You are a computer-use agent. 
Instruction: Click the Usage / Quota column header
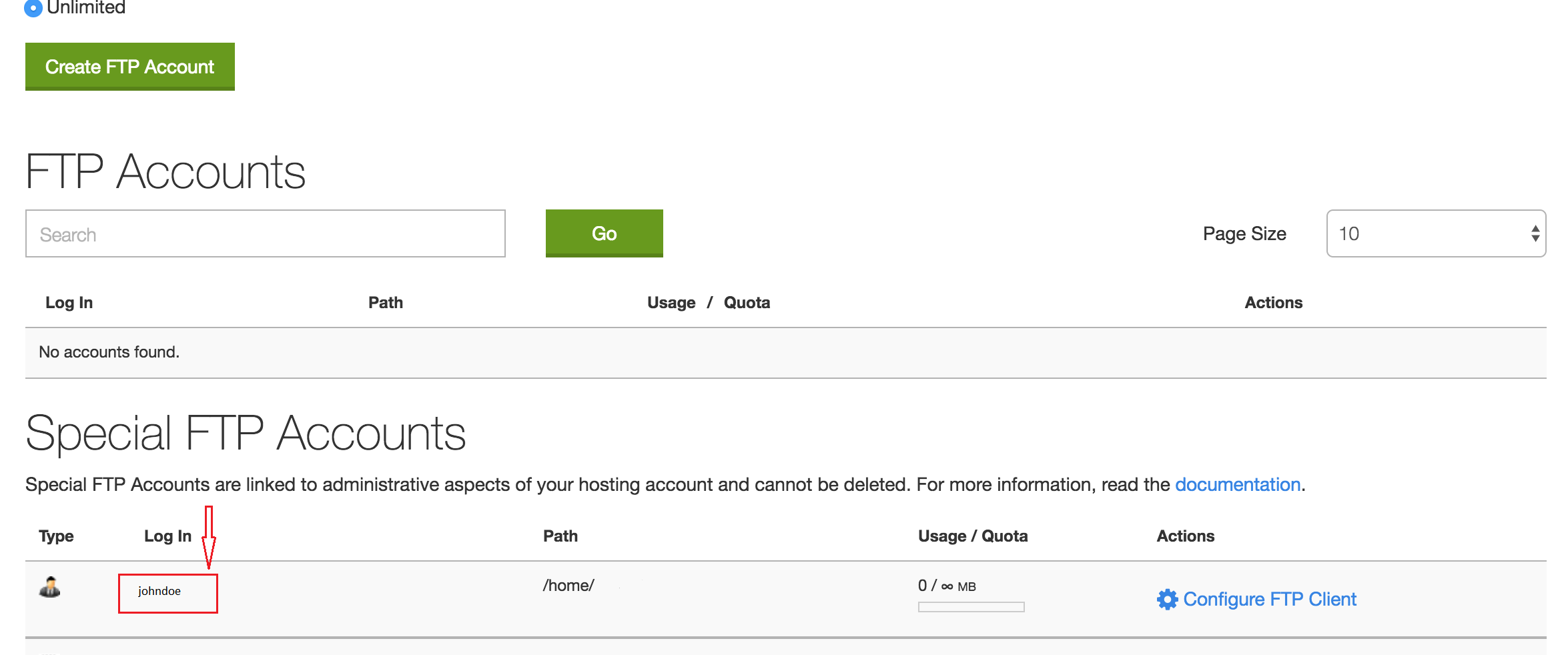[709, 302]
